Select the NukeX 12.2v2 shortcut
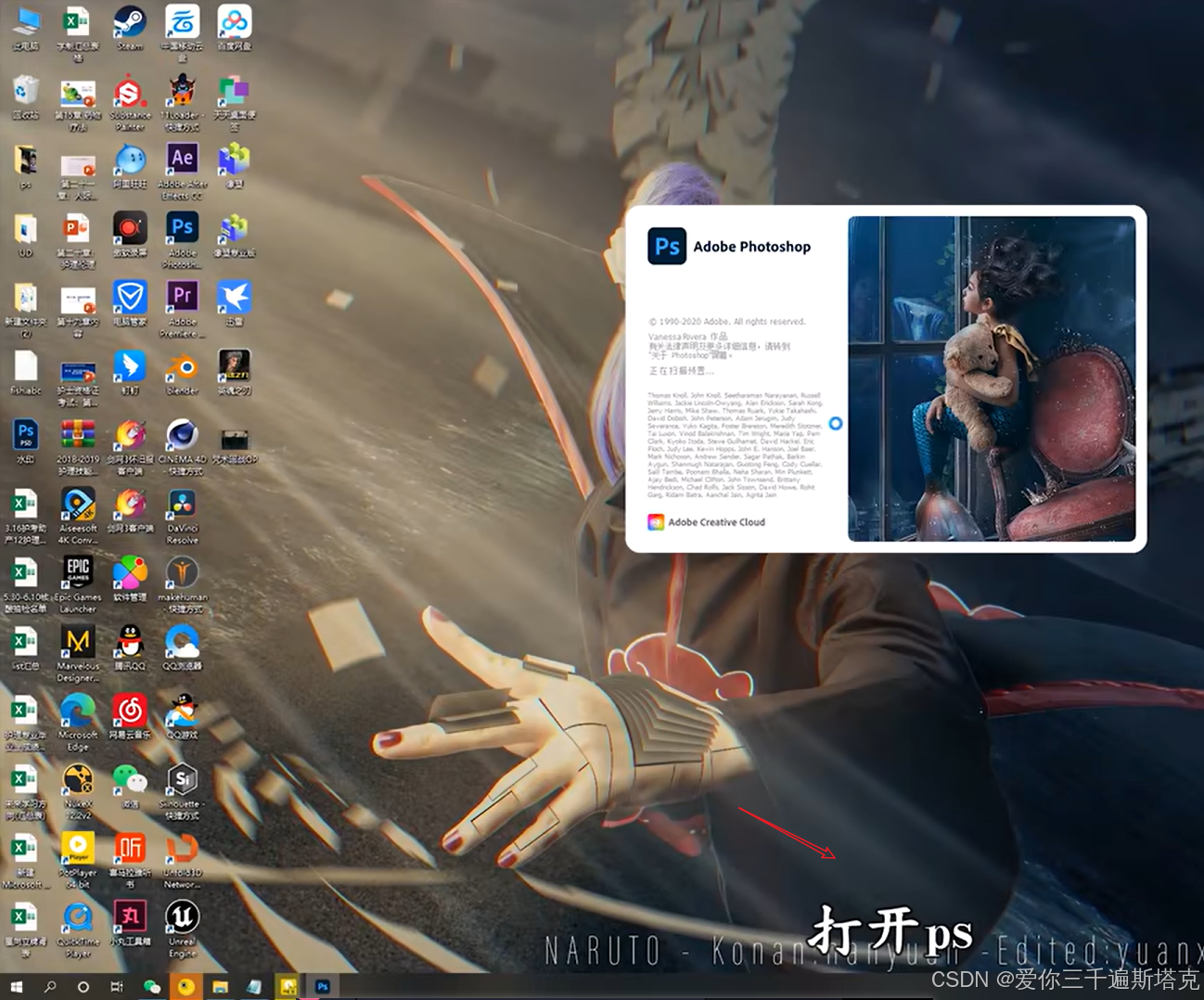 78,790
